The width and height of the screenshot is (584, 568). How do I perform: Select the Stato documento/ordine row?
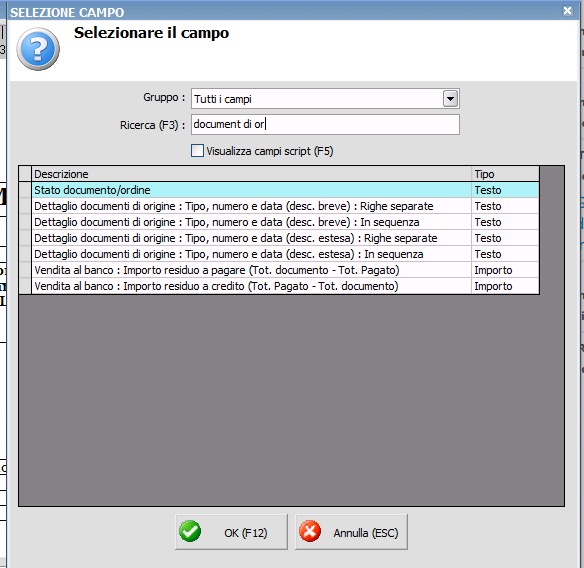point(285,190)
